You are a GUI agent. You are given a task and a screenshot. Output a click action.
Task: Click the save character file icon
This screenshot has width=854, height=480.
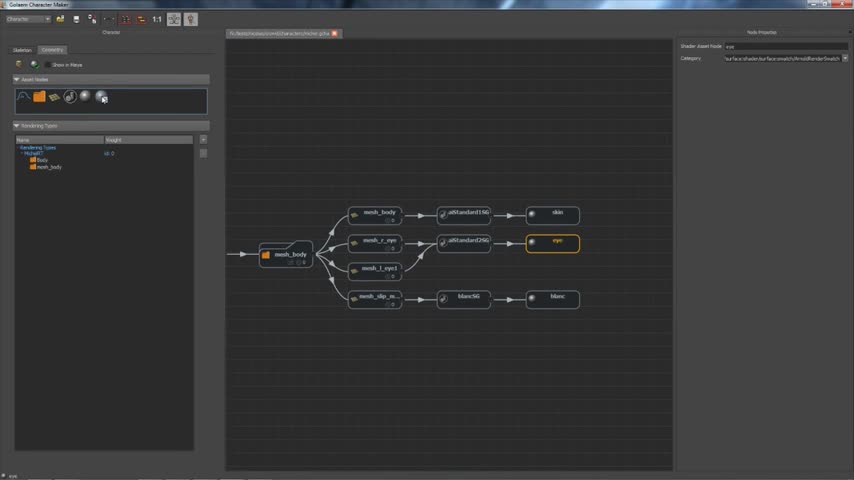coord(76,19)
